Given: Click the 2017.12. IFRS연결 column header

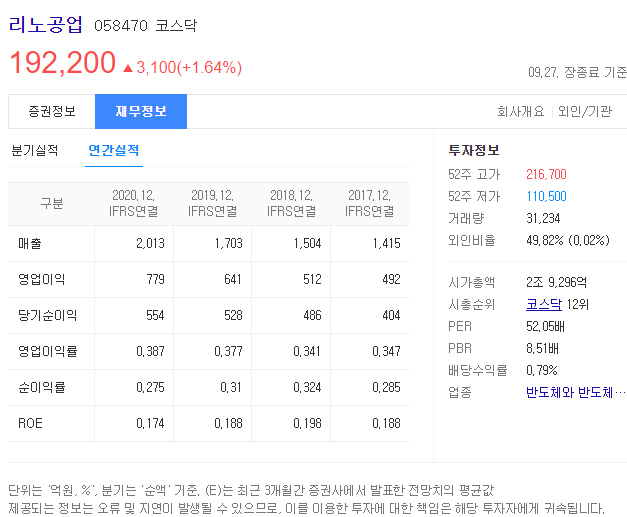Looking at the screenshot, I should (369, 204).
